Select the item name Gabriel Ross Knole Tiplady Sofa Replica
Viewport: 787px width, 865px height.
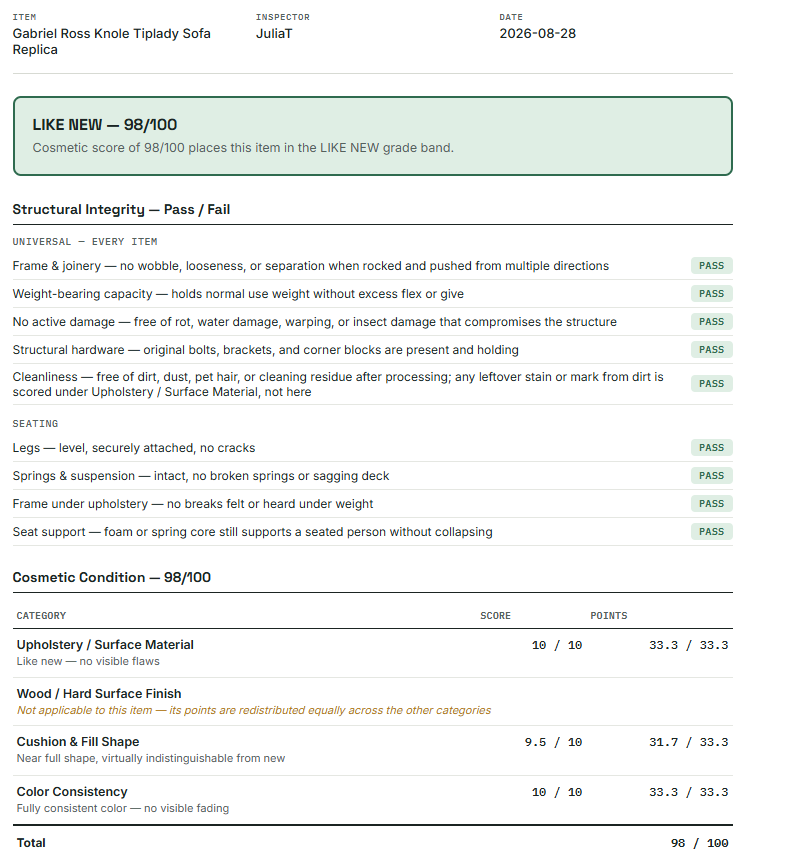tap(111, 41)
